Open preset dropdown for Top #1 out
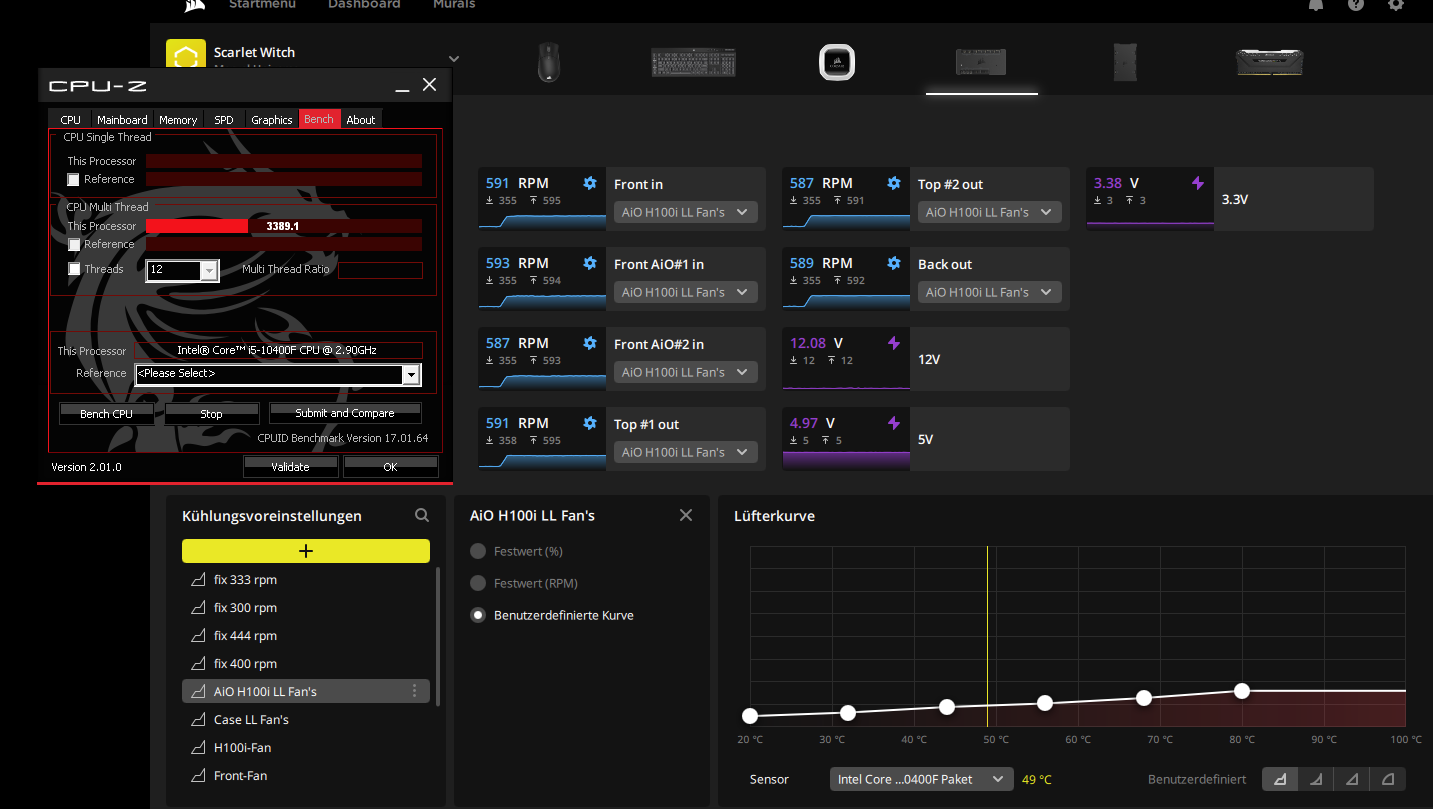Screen dimensions: 1433x809 (x=685, y=452)
